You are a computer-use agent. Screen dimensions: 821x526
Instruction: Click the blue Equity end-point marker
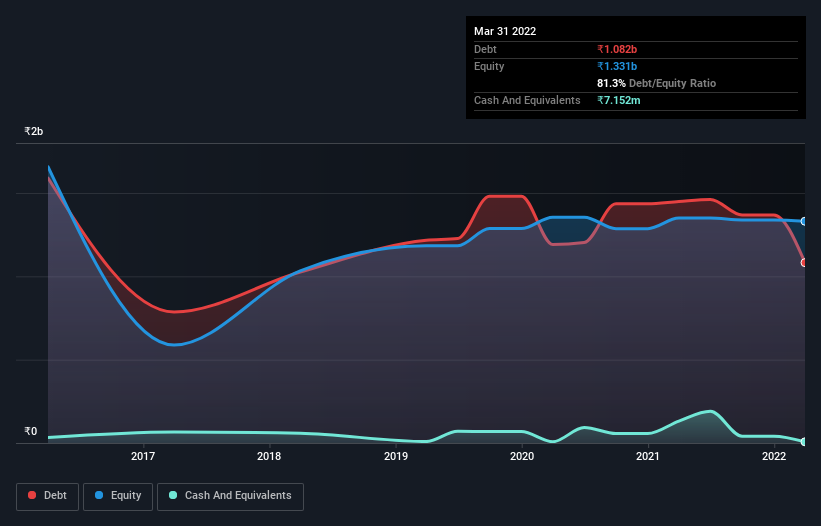(x=804, y=221)
